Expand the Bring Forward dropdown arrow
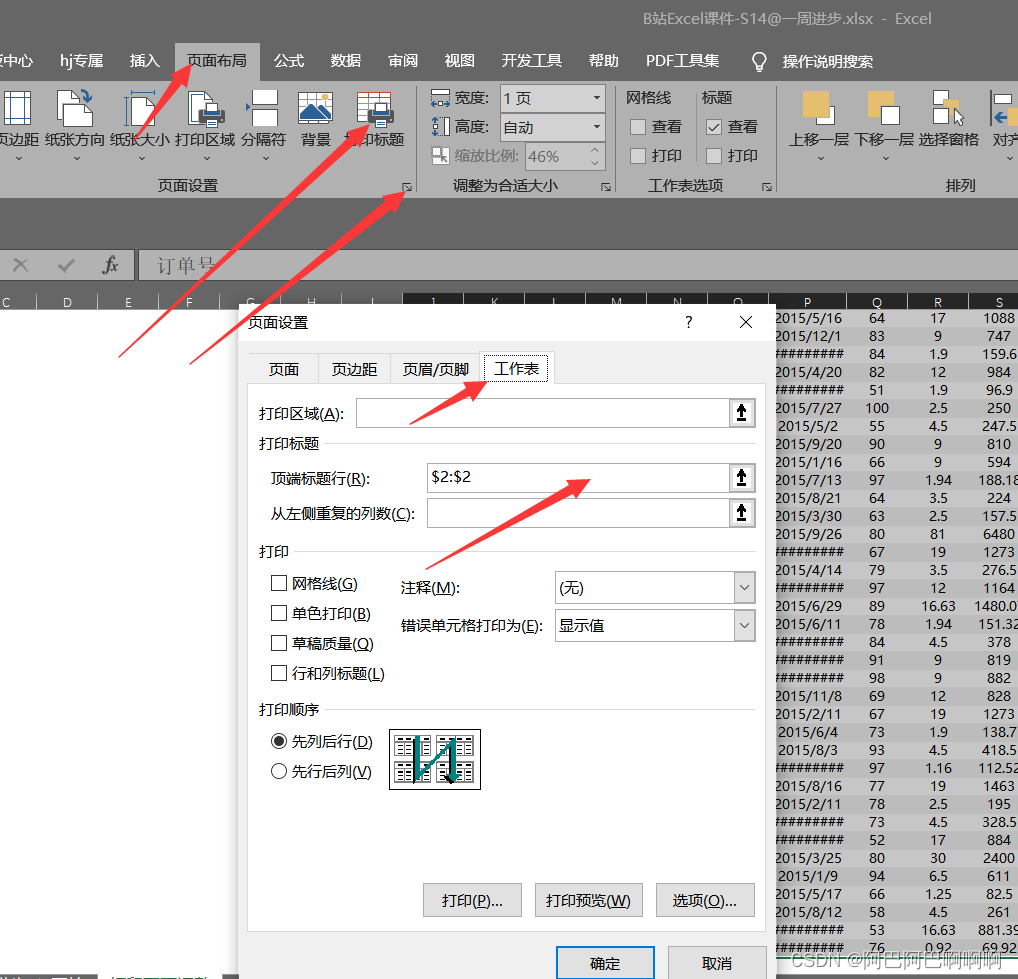The width and height of the screenshot is (1018, 979). (x=820, y=158)
